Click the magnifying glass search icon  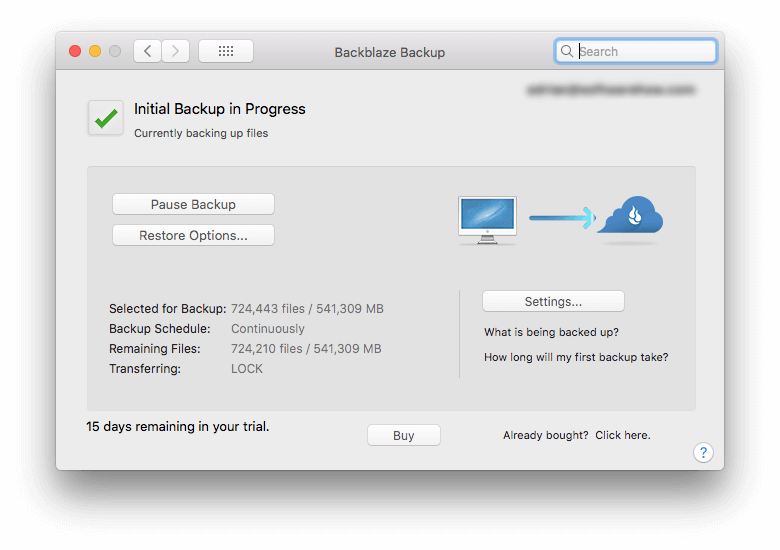tap(567, 51)
